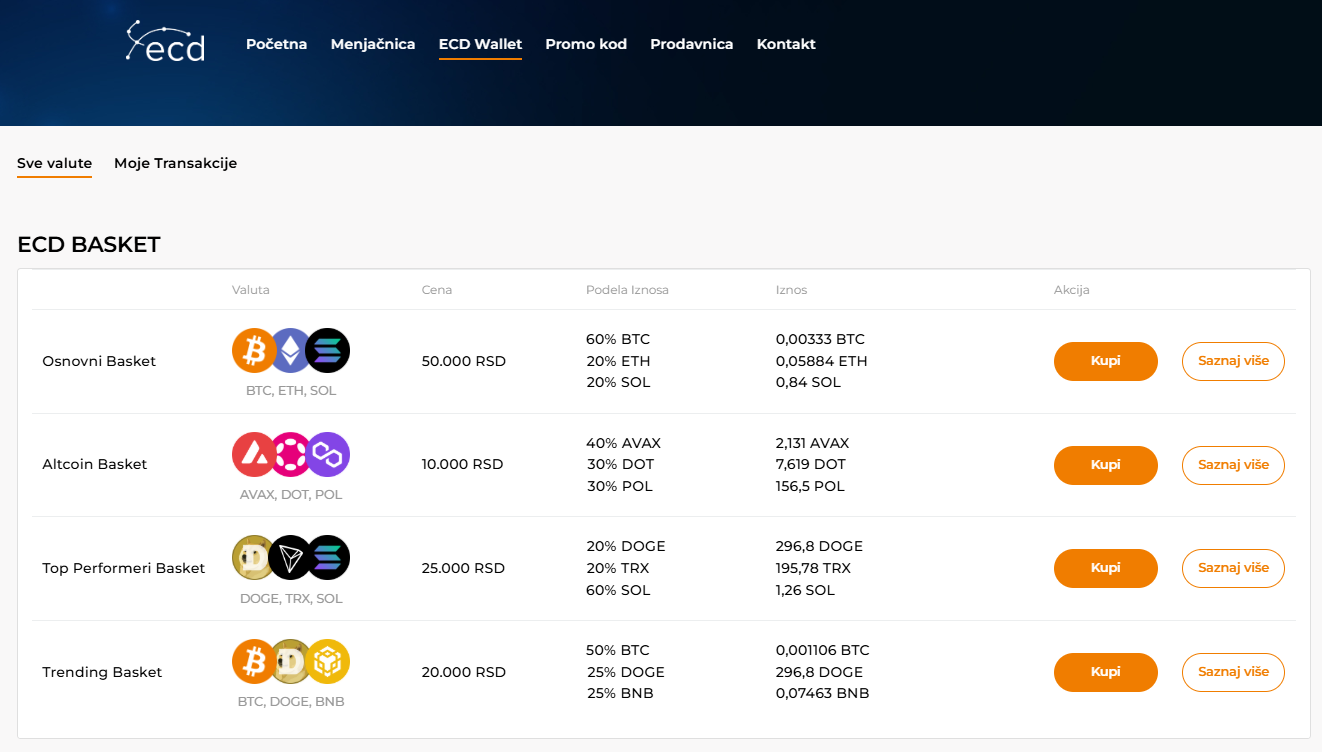Click Saznaj više for Altcoin Basket
1322x752 pixels.
pyautogui.click(x=1233, y=465)
